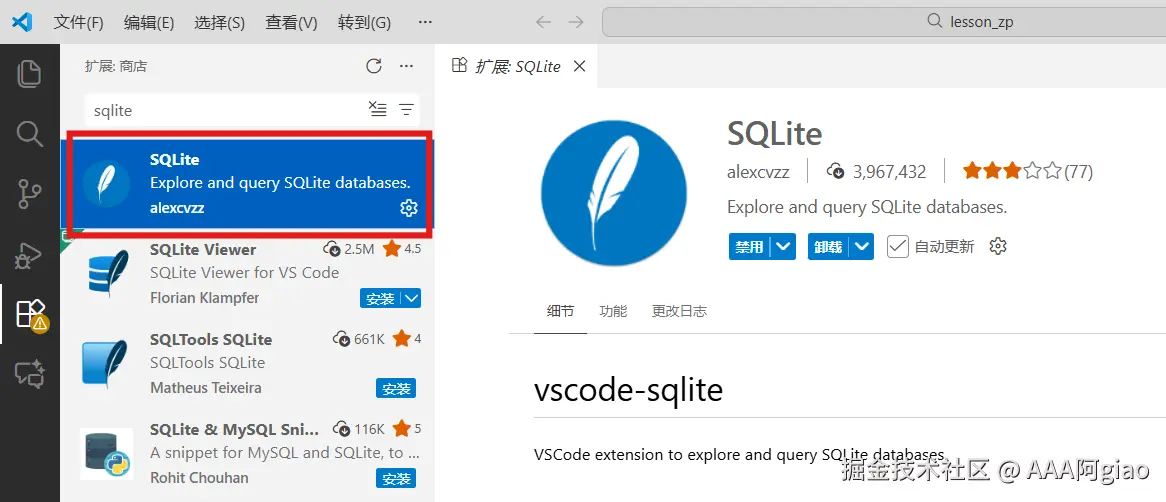Image resolution: width=1166 pixels, height=502 pixels.
Task: Open the Edit (编辑) menu
Action: tap(149, 22)
